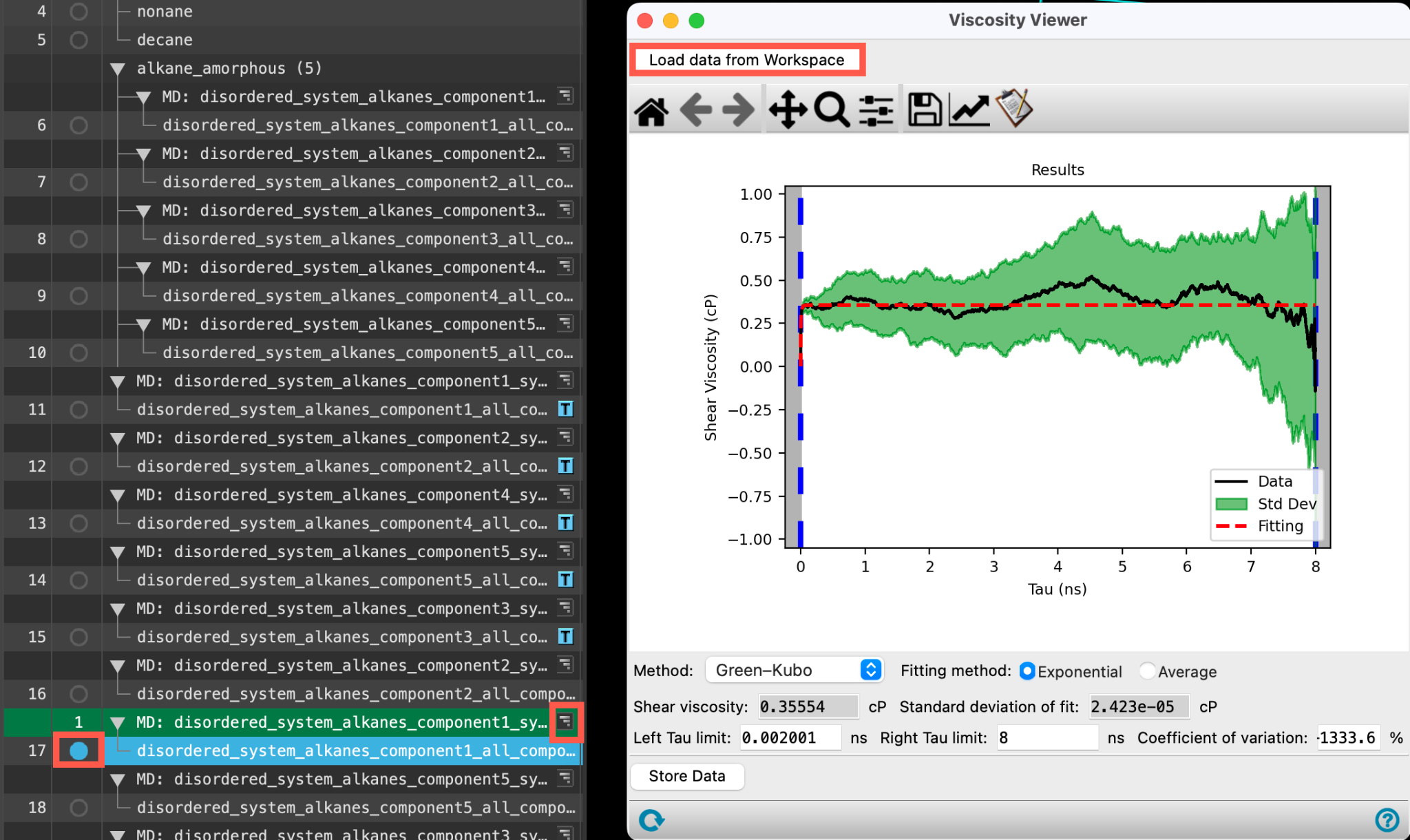The image size is (1410, 840).
Task: Open the help question mark icon
Action: pos(1387,819)
